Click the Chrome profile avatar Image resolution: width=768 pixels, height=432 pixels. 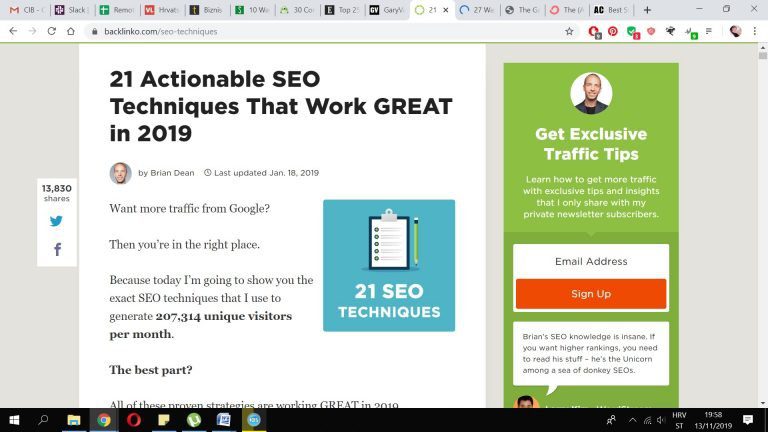pyautogui.click(x=735, y=31)
